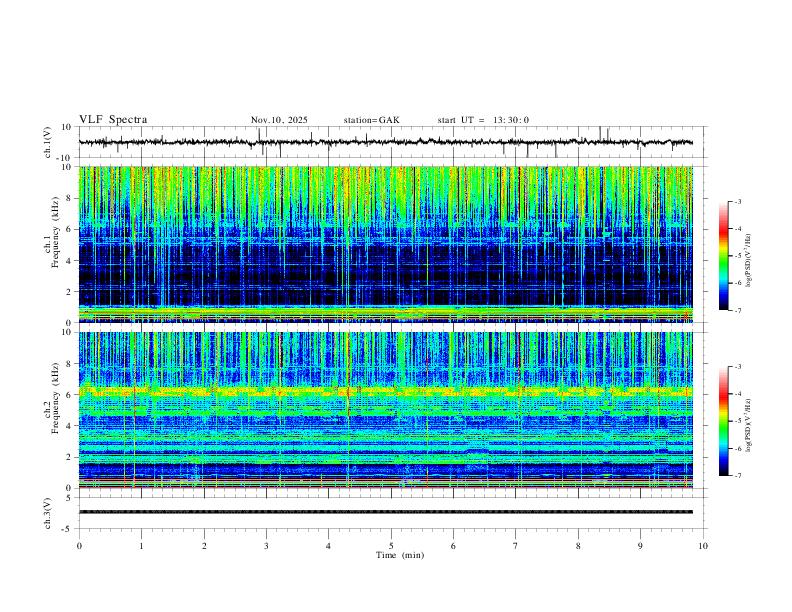The width and height of the screenshot is (792, 612).
Task: Click the "ch.3(V)" axis label
Action: (x=48, y=513)
